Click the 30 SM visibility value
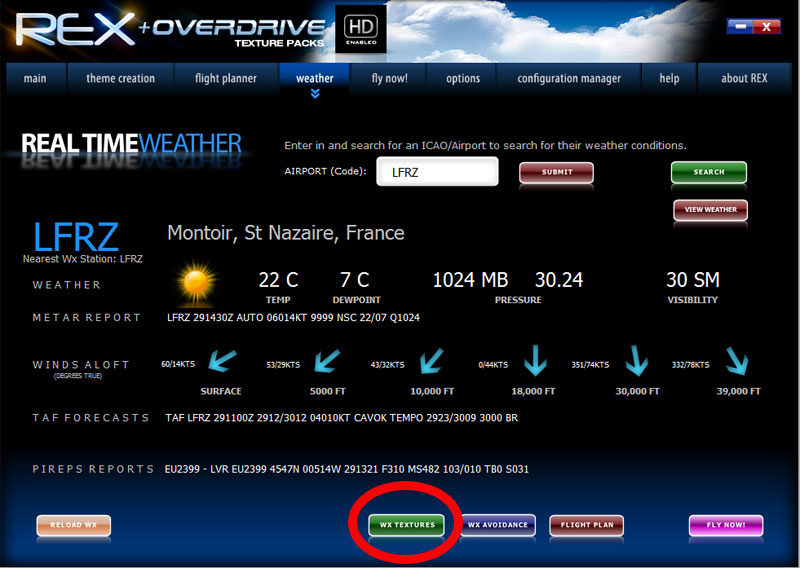The height and width of the screenshot is (568, 800). (692, 280)
